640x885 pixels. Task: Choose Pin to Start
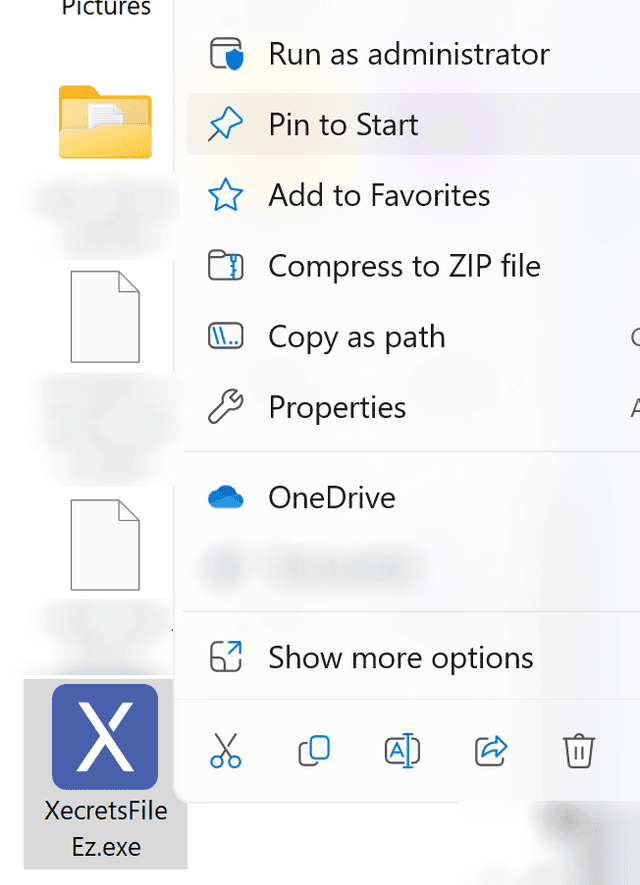coord(342,125)
